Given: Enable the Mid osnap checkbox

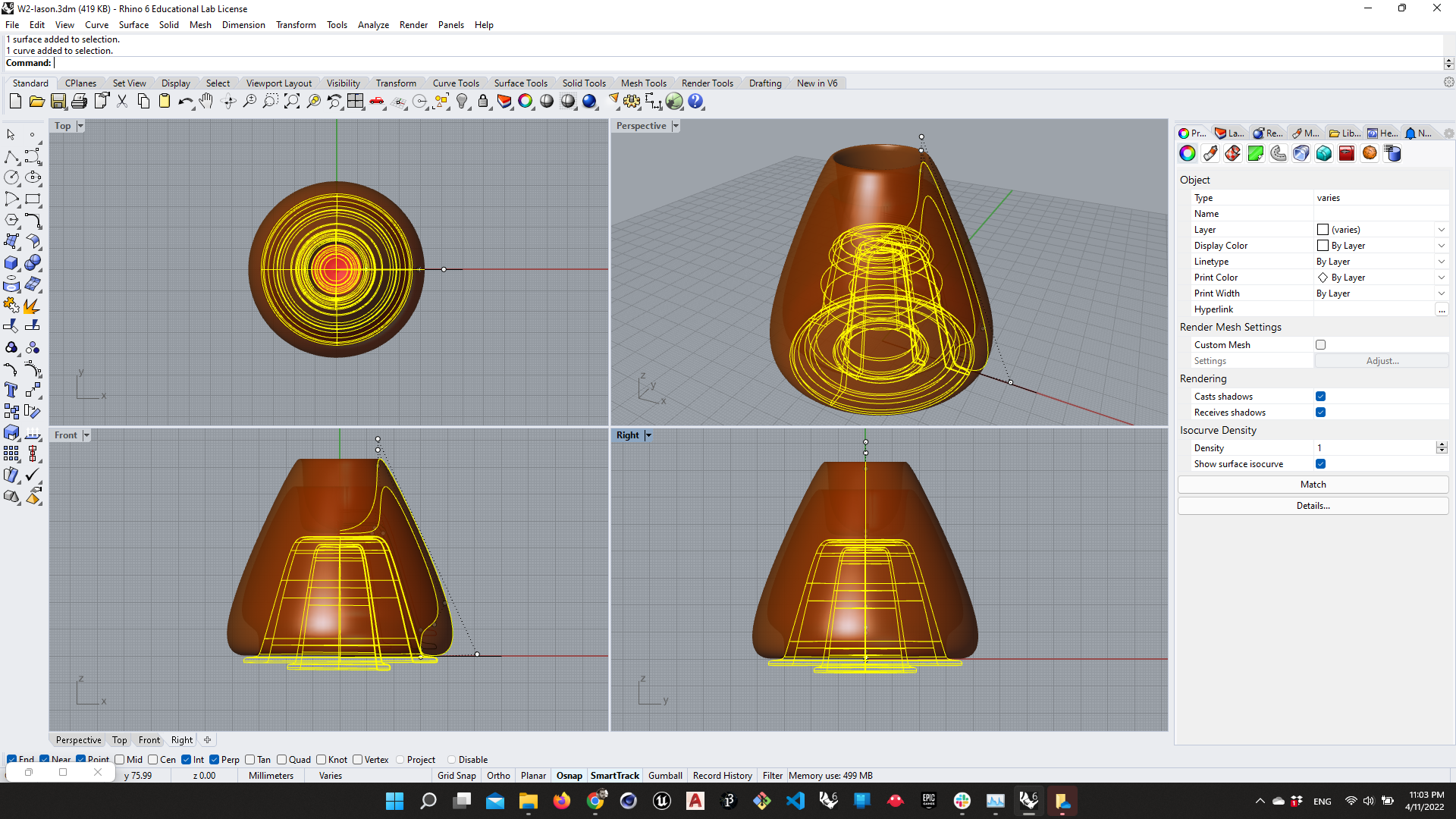Looking at the screenshot, I should [x=120, y=759].
